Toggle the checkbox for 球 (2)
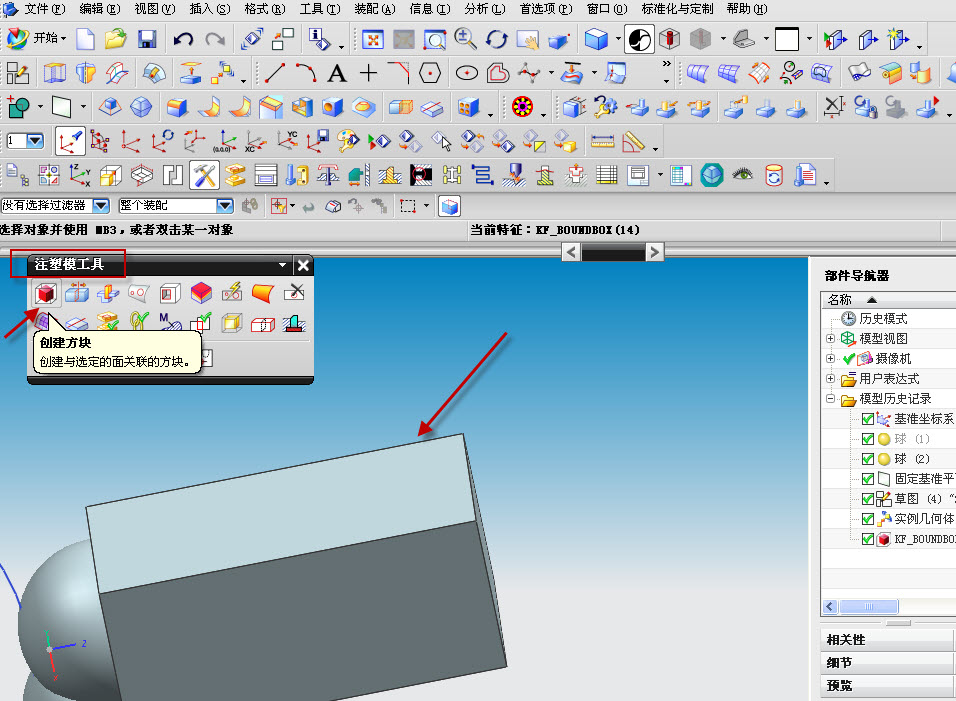The height and width of the screenshot is (701, 956). pos(868,459)
